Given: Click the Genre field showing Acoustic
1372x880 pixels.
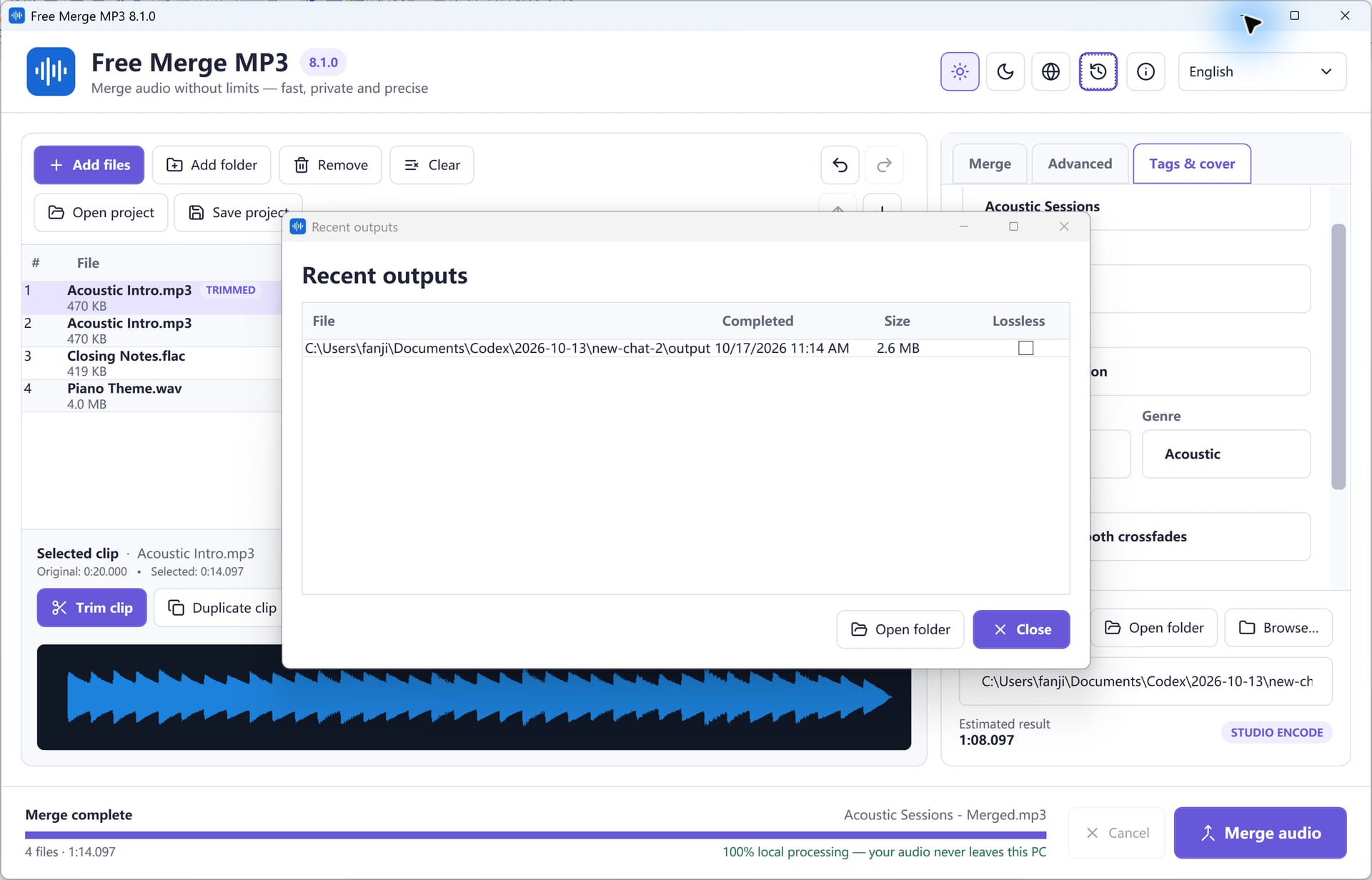Looking at the screenshot, I should pos(1226,454).
